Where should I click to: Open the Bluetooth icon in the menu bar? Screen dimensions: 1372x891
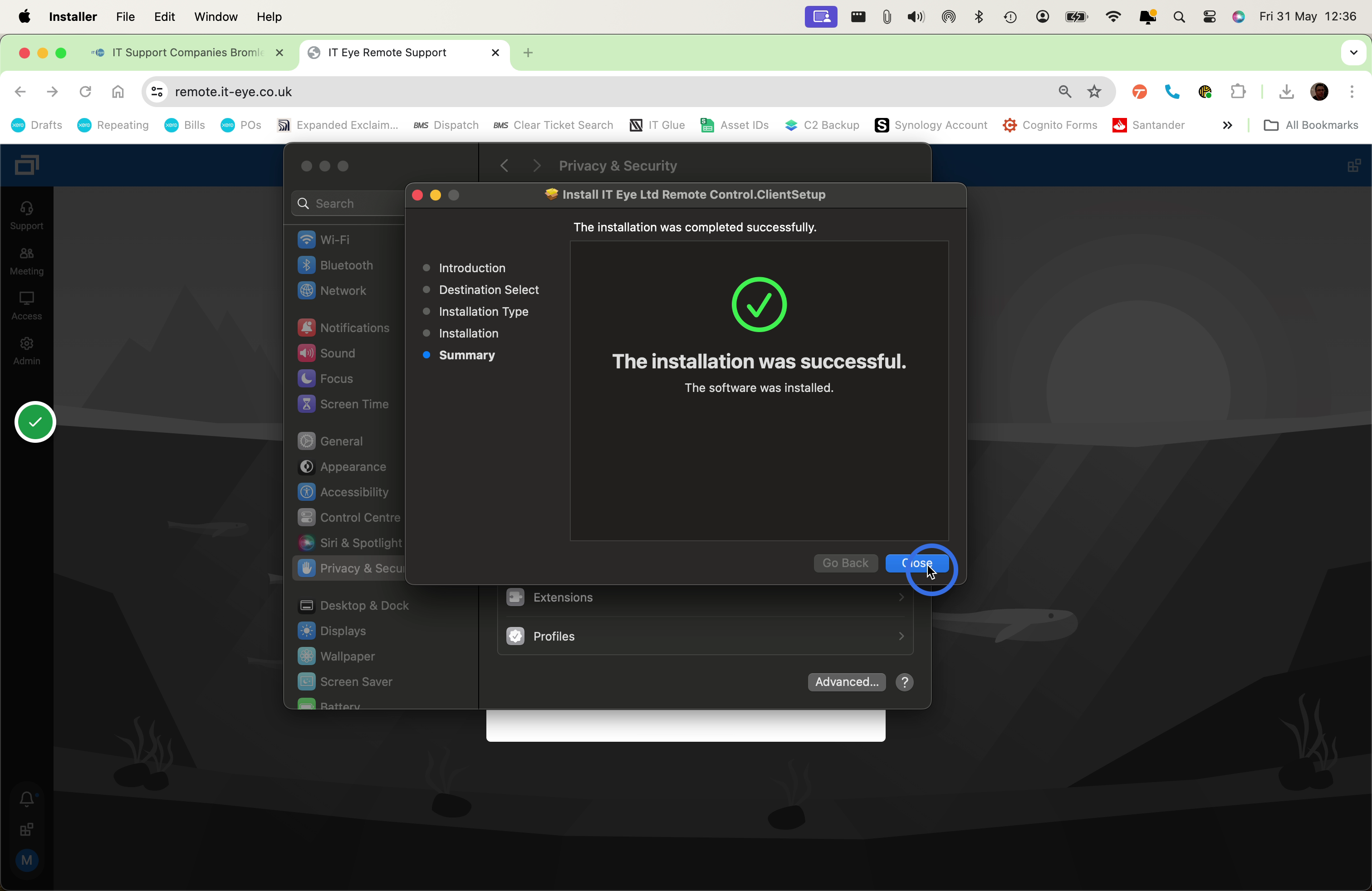pos(979,17)
